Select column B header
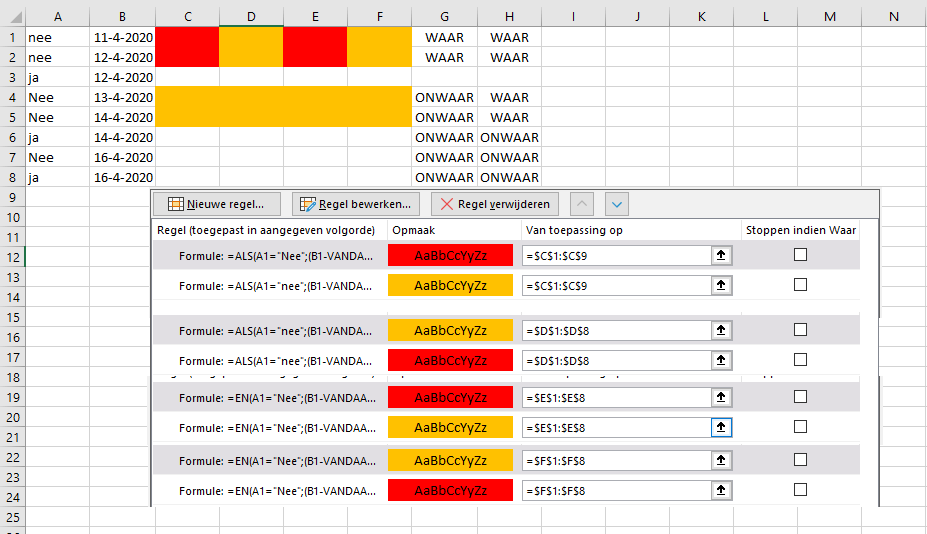Image resolution: width=927 pixels, height=534 pixels. (122, 17)
